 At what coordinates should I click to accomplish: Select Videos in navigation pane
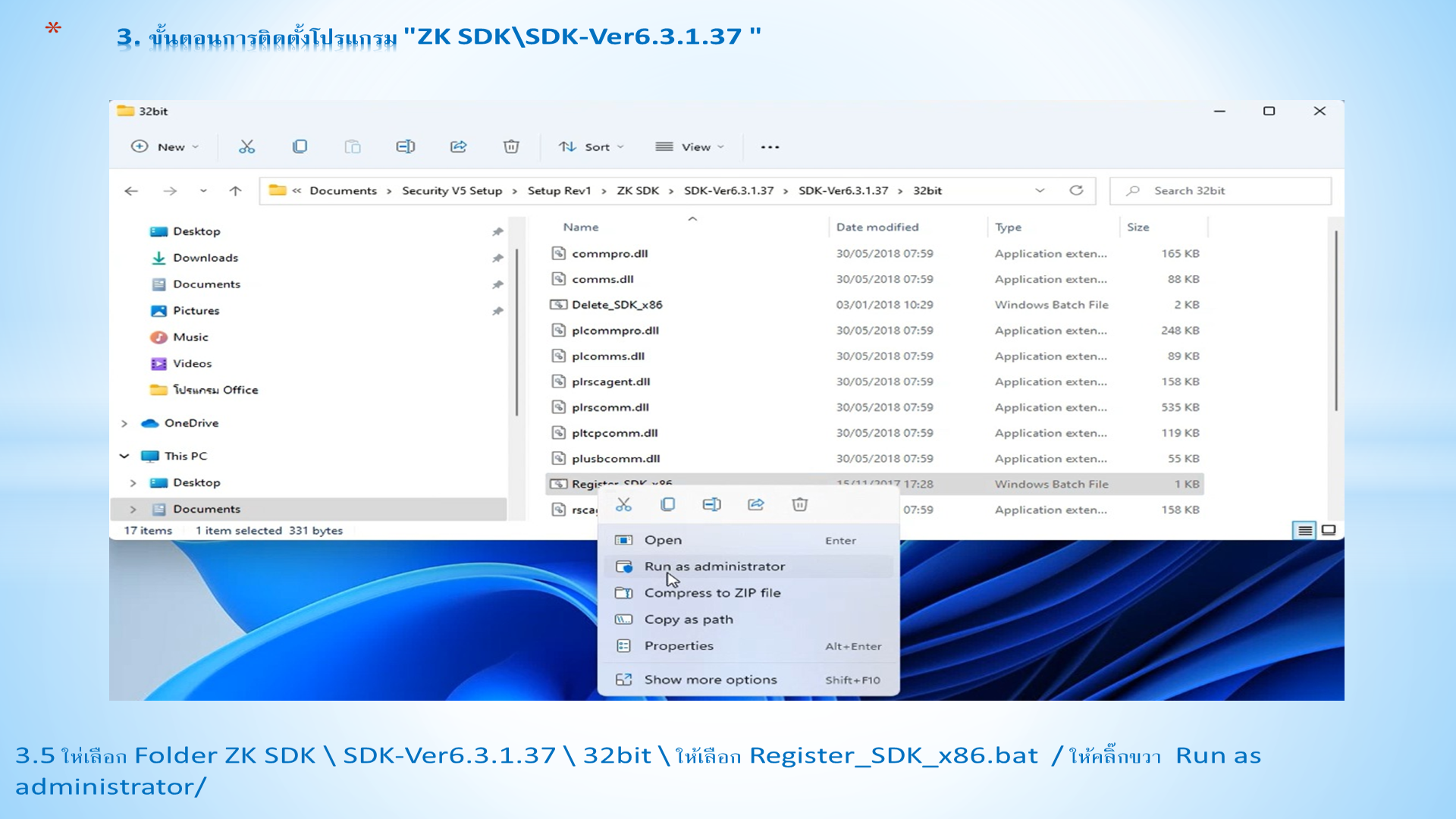coord(193,364)
